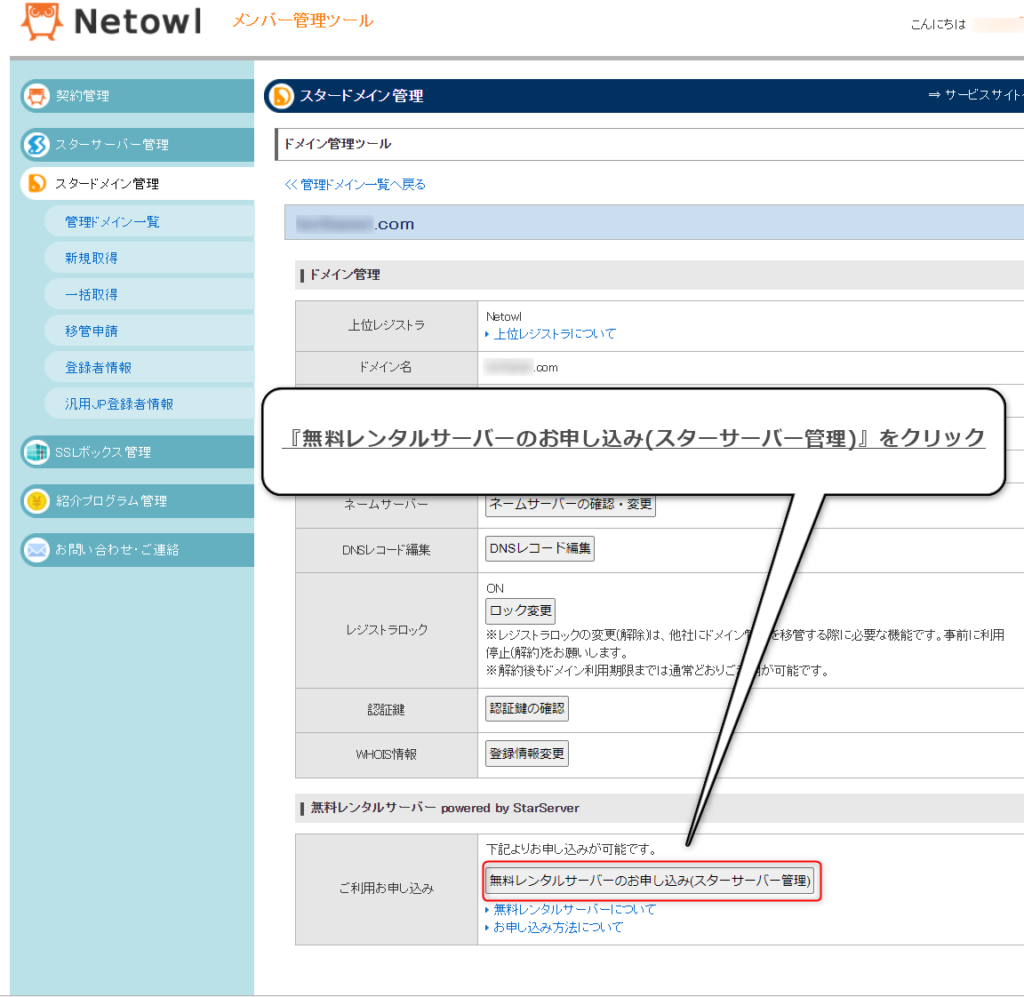Click the ドメイン管理ツール heading
Image resolution: width=1024 pixels, height=997 pixels.
tap(338, 144)
